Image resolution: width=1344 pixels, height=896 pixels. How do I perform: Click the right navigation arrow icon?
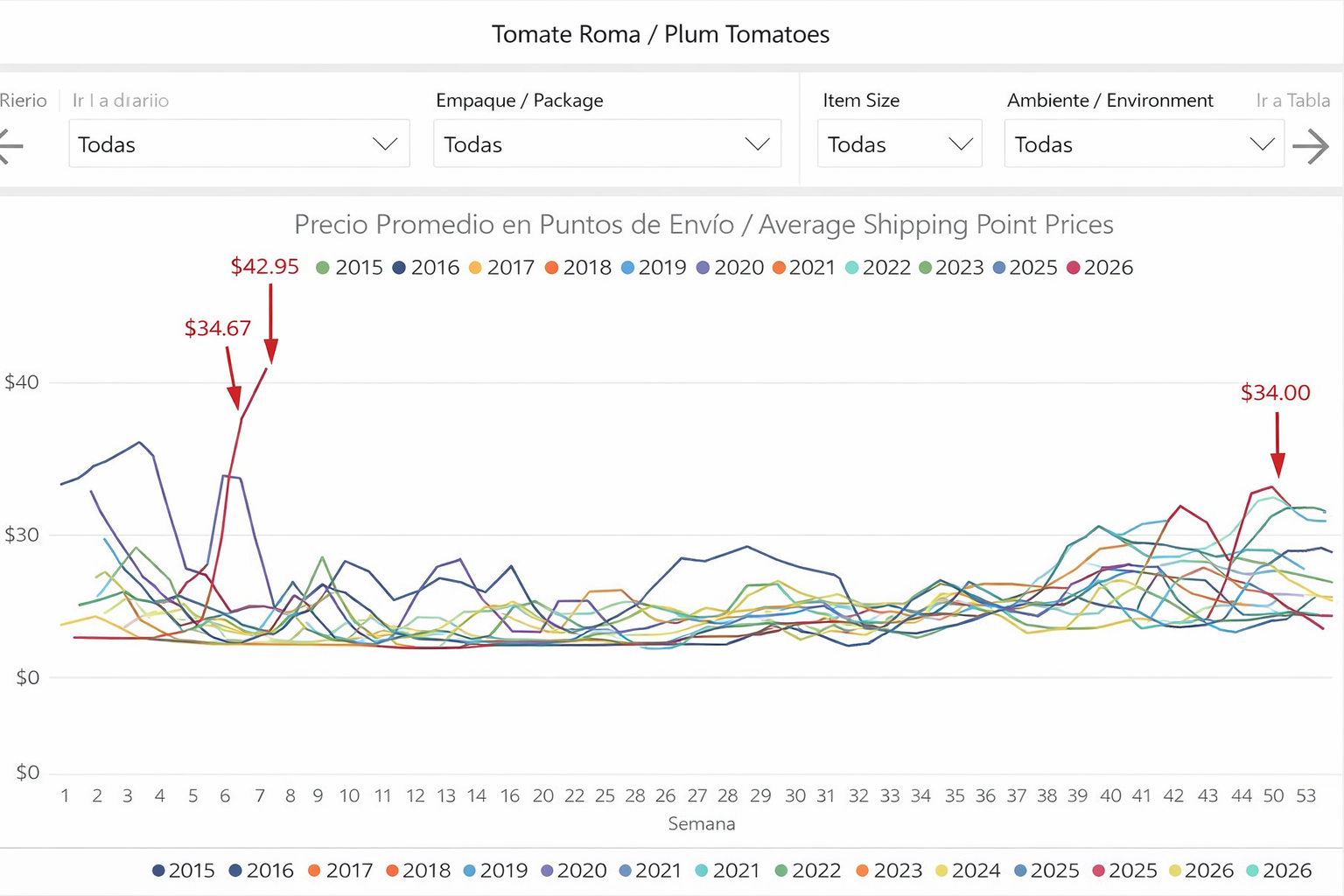[x=1311, y=146]
